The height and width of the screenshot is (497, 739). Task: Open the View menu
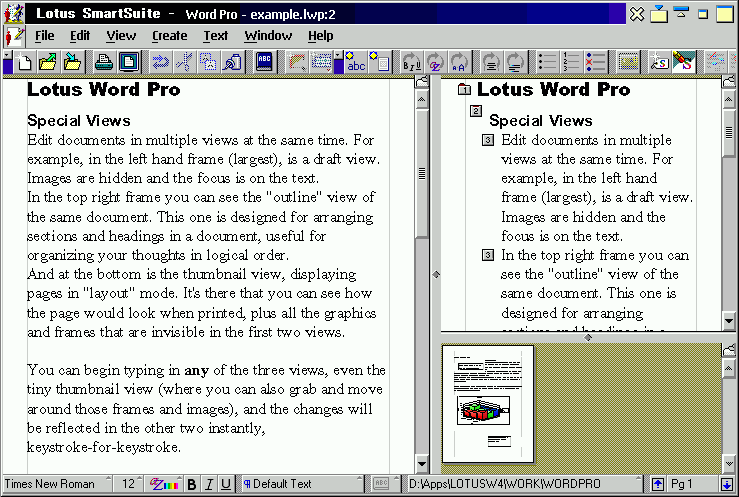click(121, 36)
